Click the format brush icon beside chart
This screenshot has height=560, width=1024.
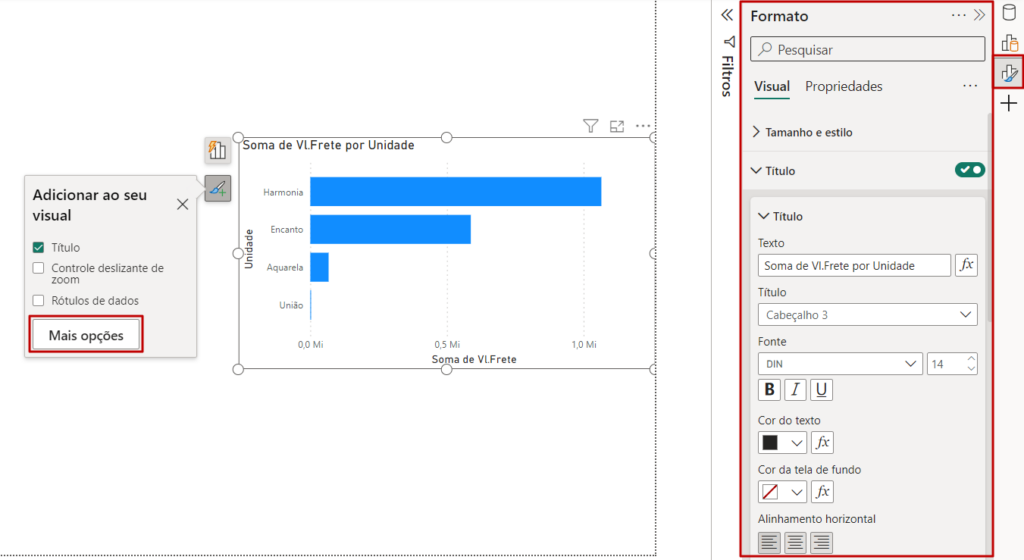[x=217, y=187]
